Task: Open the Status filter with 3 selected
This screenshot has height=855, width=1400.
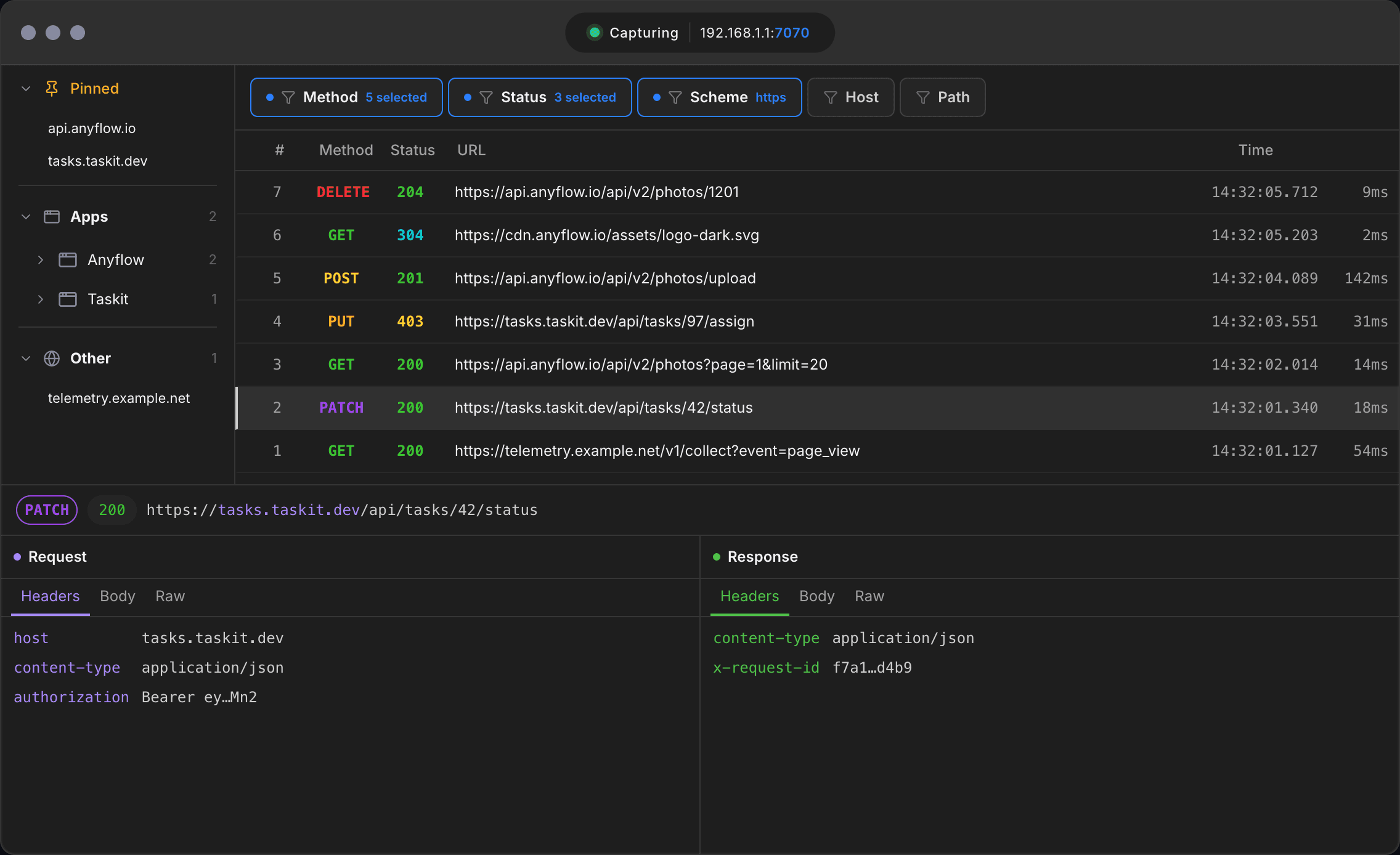Action: coord(540,97)
